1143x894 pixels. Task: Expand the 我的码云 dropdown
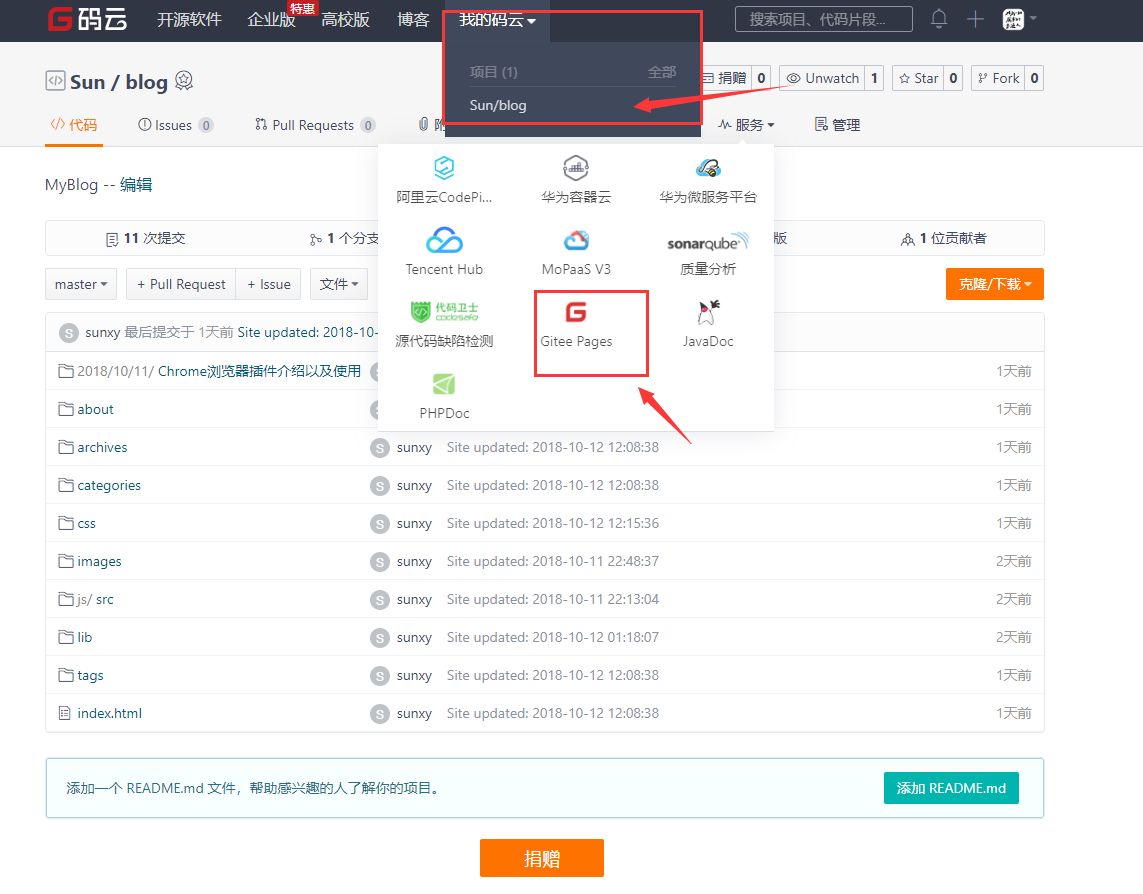tap(497, 20)
